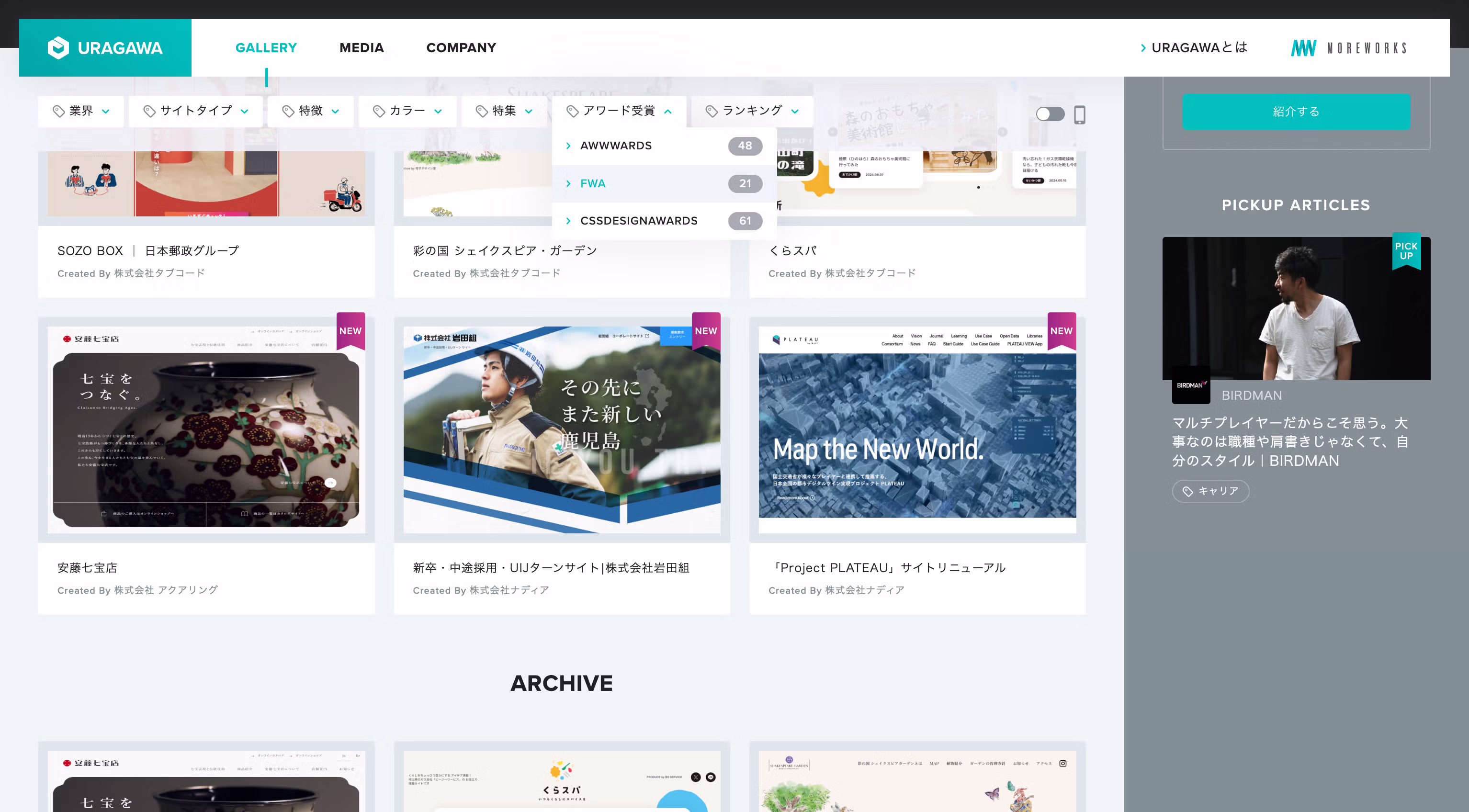Click the NEW ribbon on Project PLATEAU card
Image resolution: width=1469 pixels, height=812 pixels.
click(1062, 331)
